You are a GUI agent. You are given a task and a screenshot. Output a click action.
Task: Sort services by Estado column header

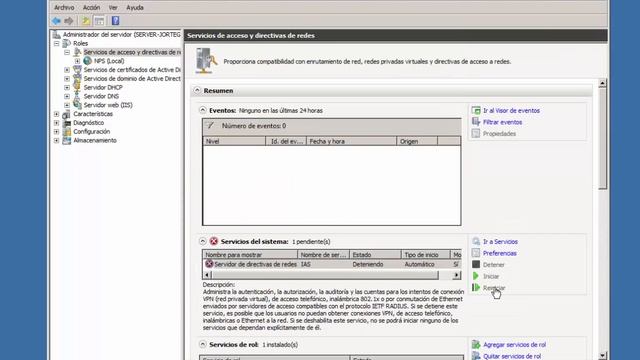(375, 255)
